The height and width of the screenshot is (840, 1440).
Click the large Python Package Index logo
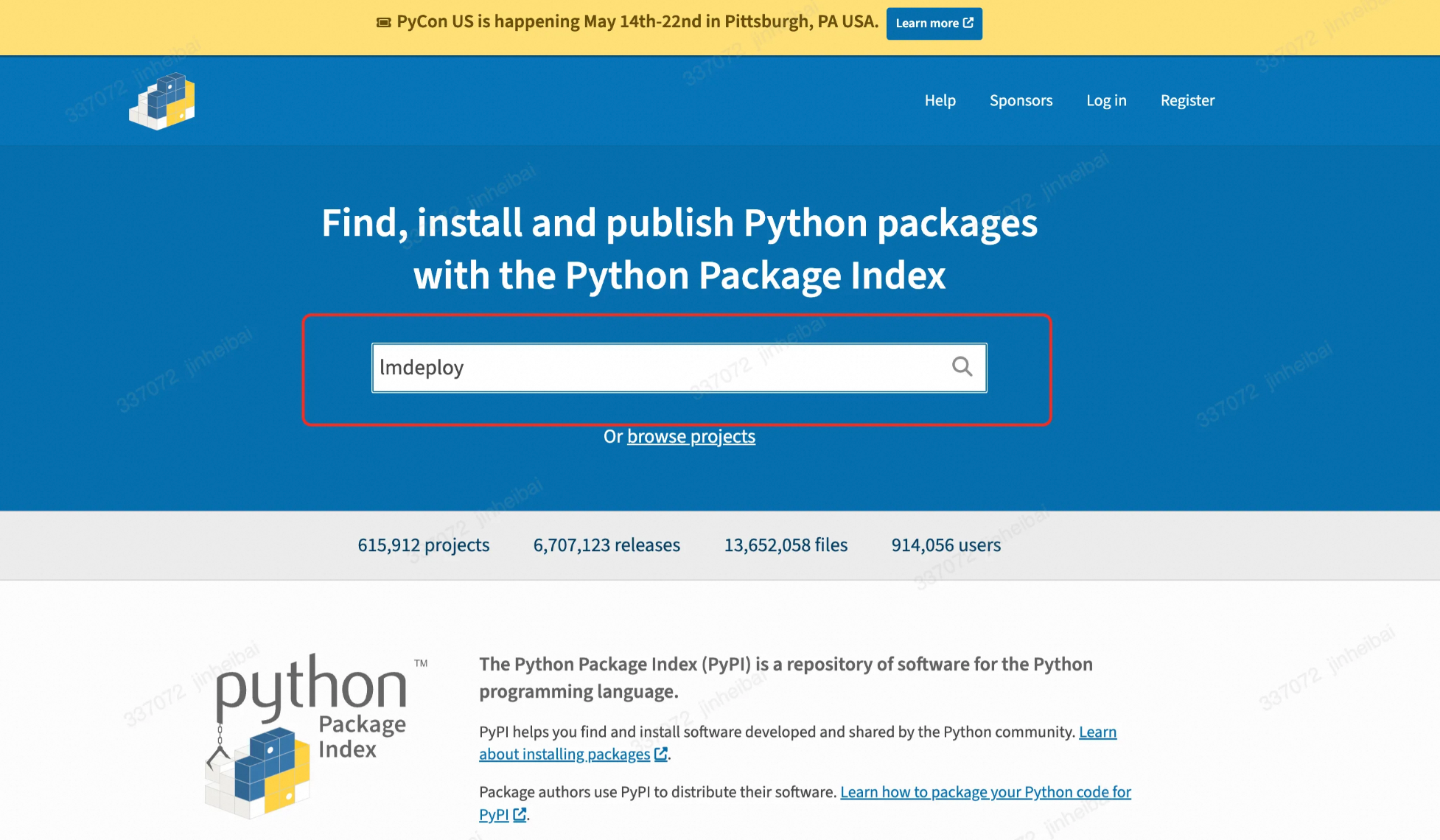[308, 737]
